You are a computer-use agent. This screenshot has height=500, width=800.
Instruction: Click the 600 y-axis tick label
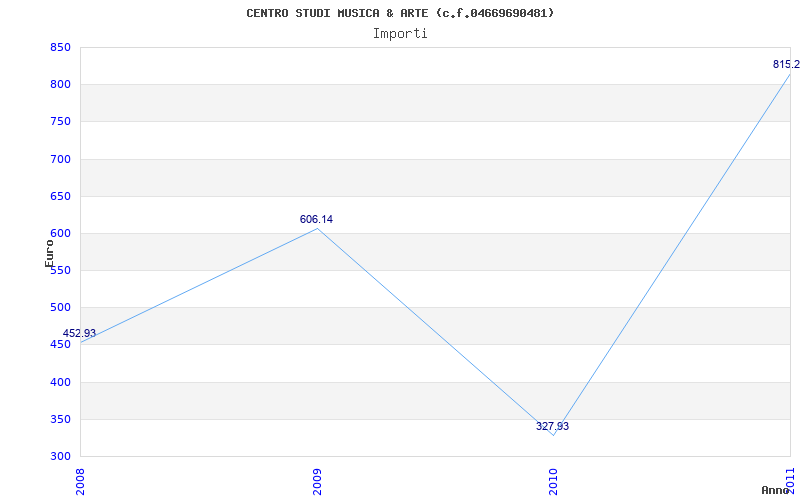click(60, 234)
